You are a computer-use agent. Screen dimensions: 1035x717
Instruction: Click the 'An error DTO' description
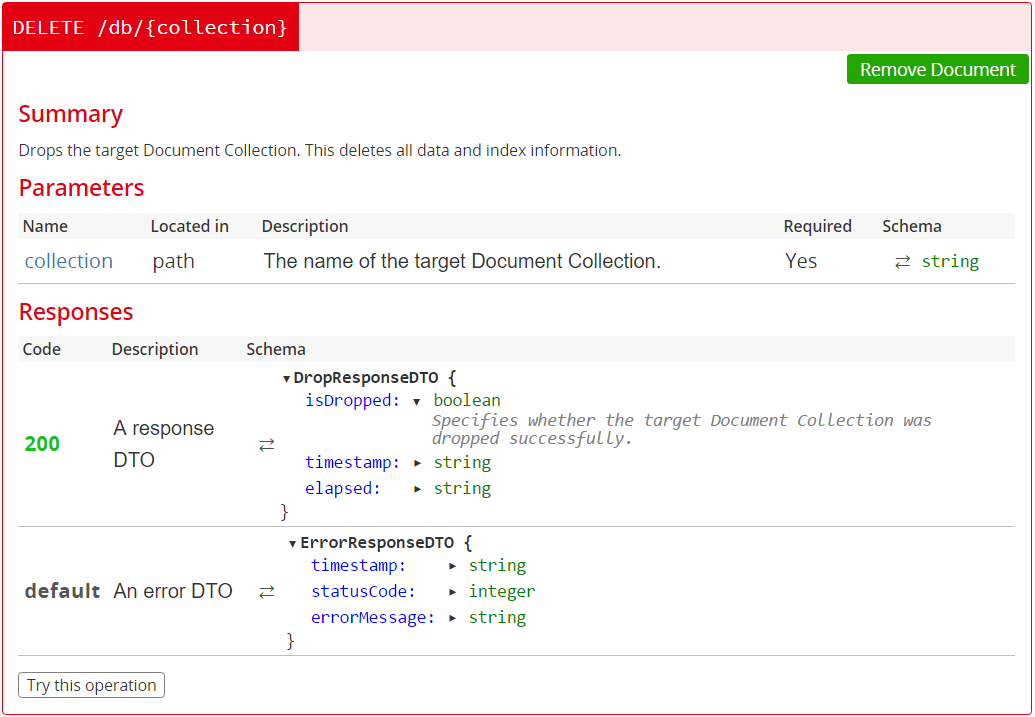click(x=173, y=591)
